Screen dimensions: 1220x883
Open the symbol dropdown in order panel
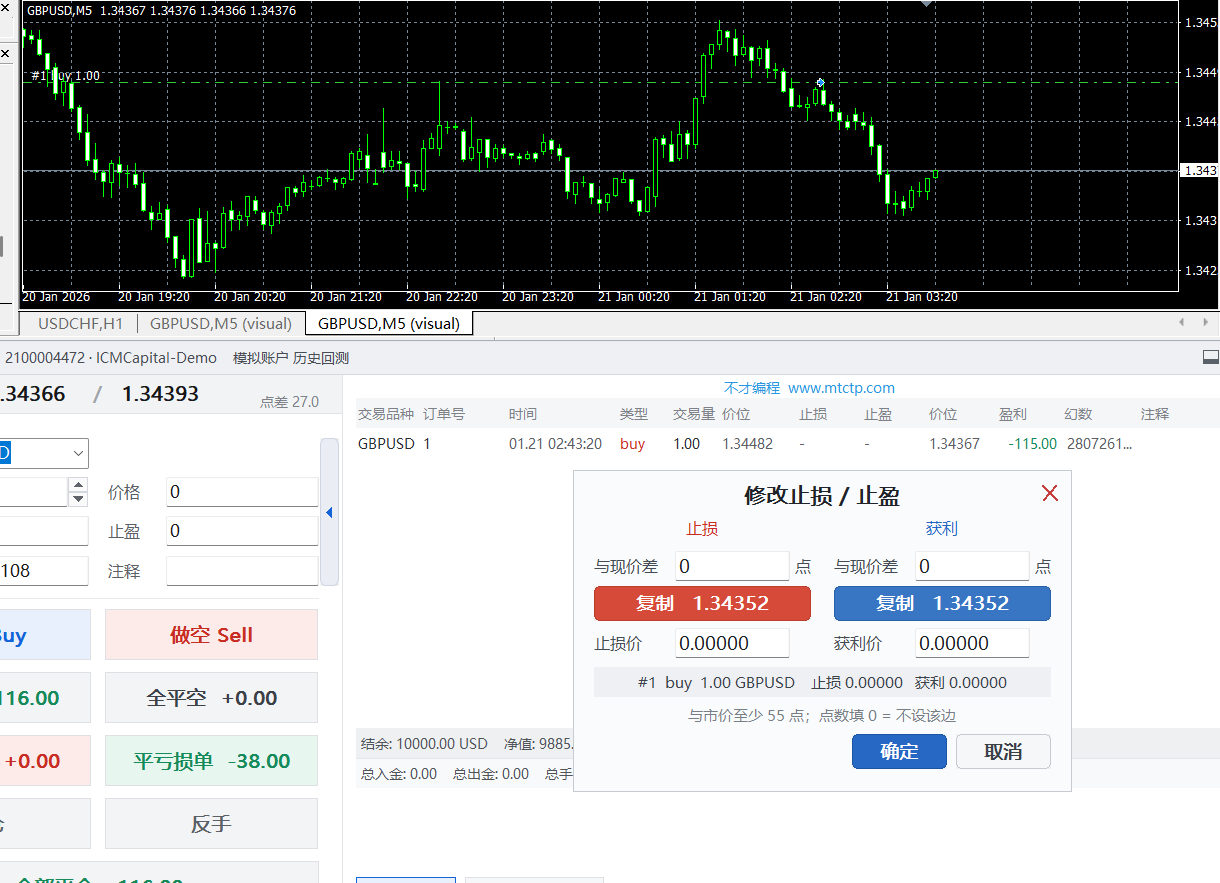tap(78, 453)
